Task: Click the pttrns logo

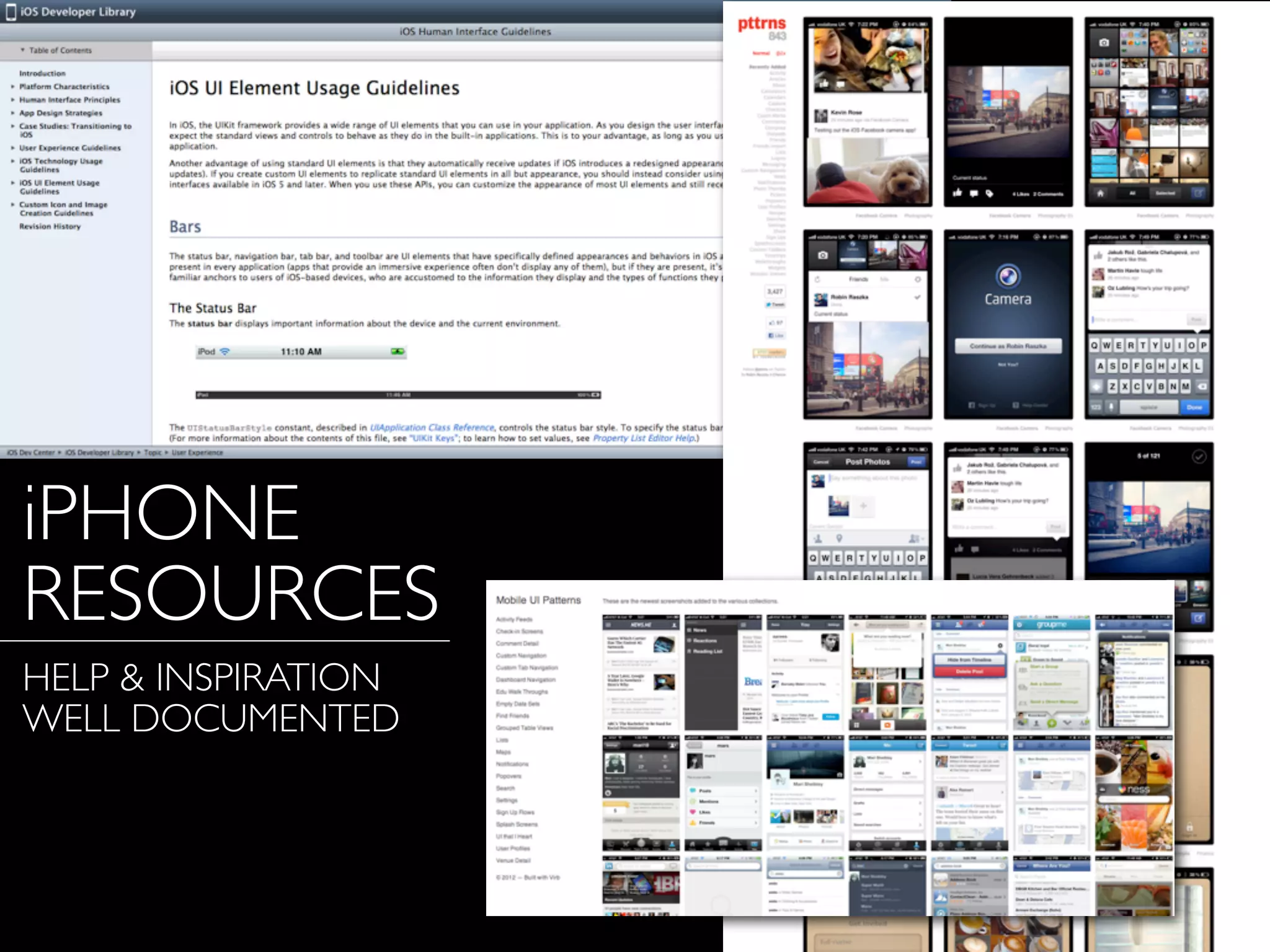Action: coord(762,24)
